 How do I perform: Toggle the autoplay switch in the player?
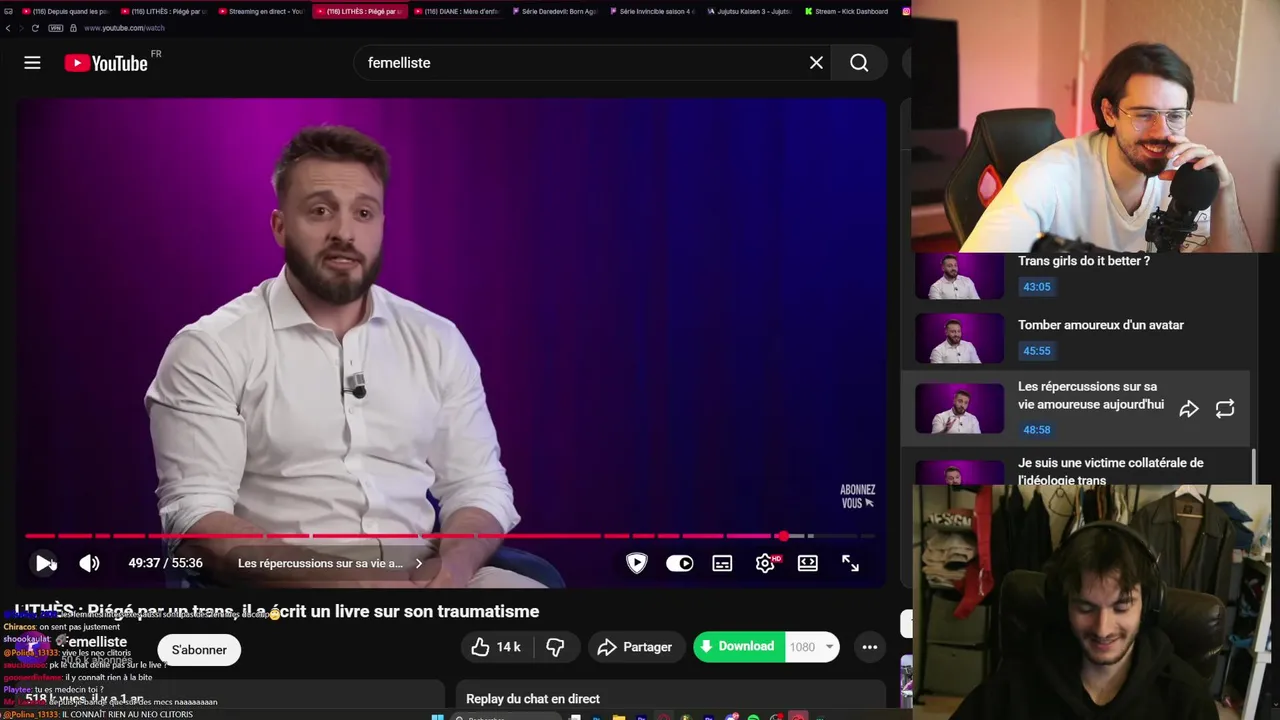(679, 563)
